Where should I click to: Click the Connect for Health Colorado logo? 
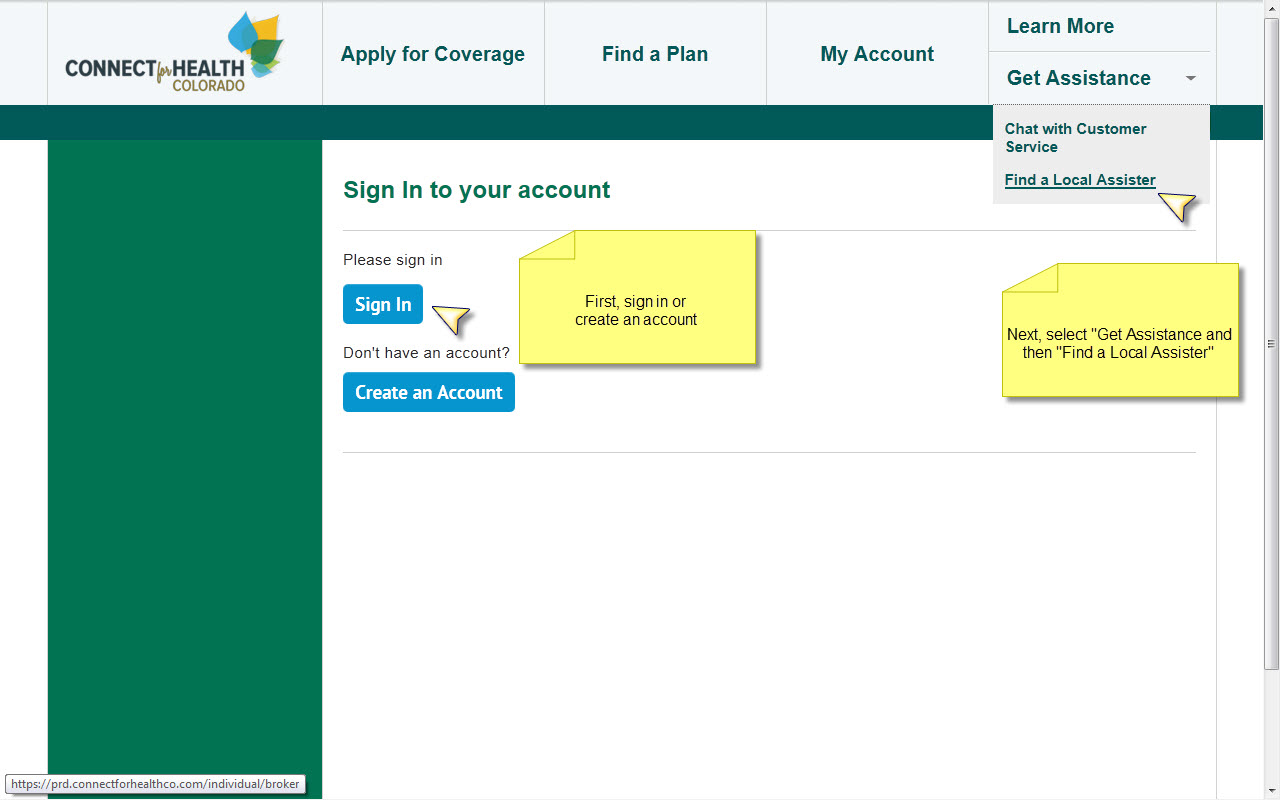point(175,52)
